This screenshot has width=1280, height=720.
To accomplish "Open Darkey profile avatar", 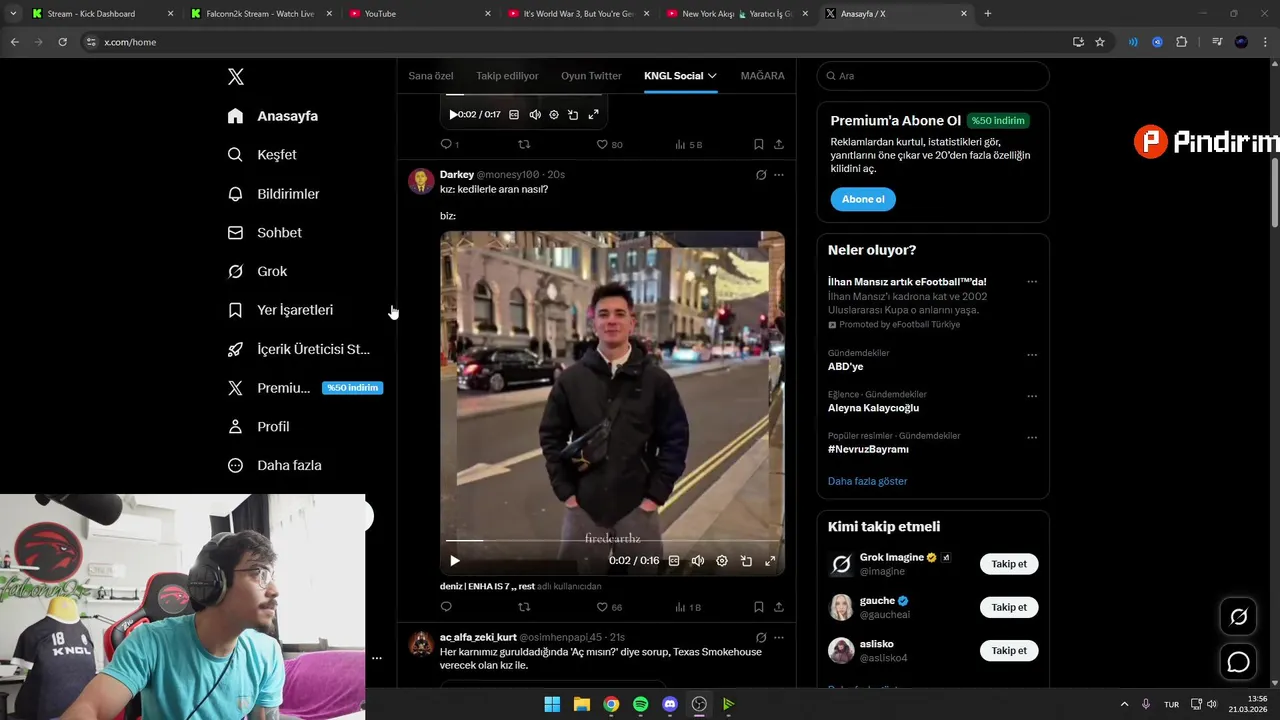I will [x=421, y=181].
